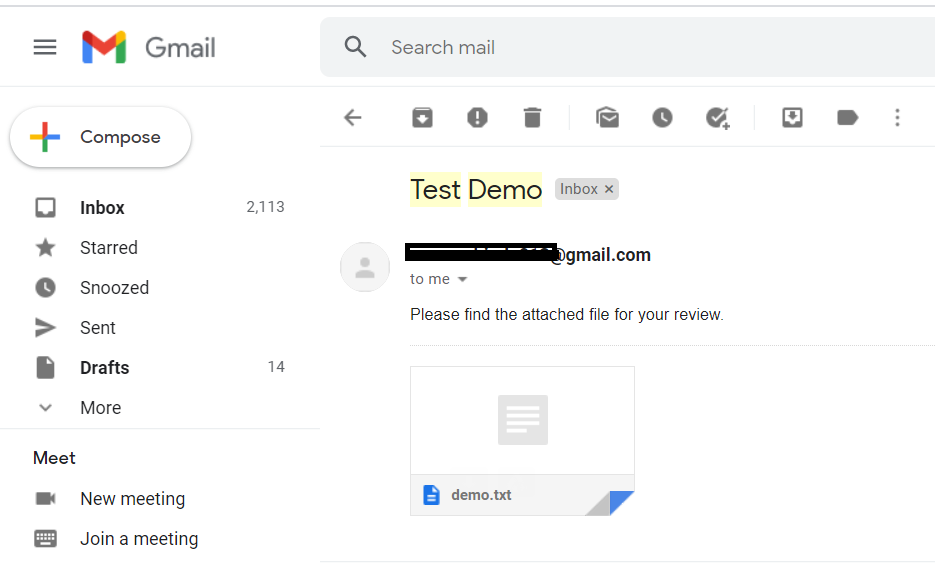Delete the Test Demo email
This screenshot has width=935, height=565.
coord(532,118)
